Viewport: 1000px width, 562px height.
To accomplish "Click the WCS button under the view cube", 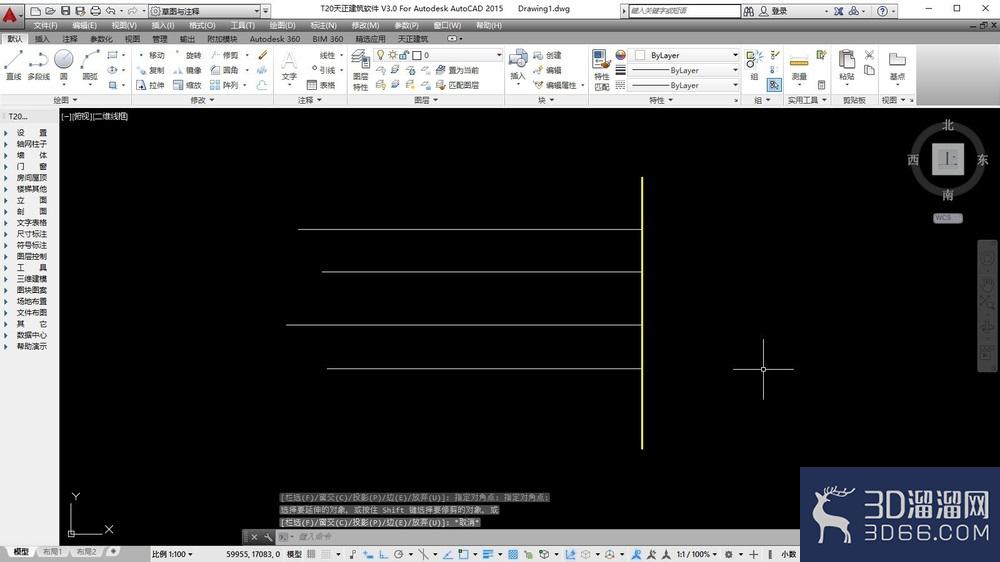I will click(x=947, y=218).
